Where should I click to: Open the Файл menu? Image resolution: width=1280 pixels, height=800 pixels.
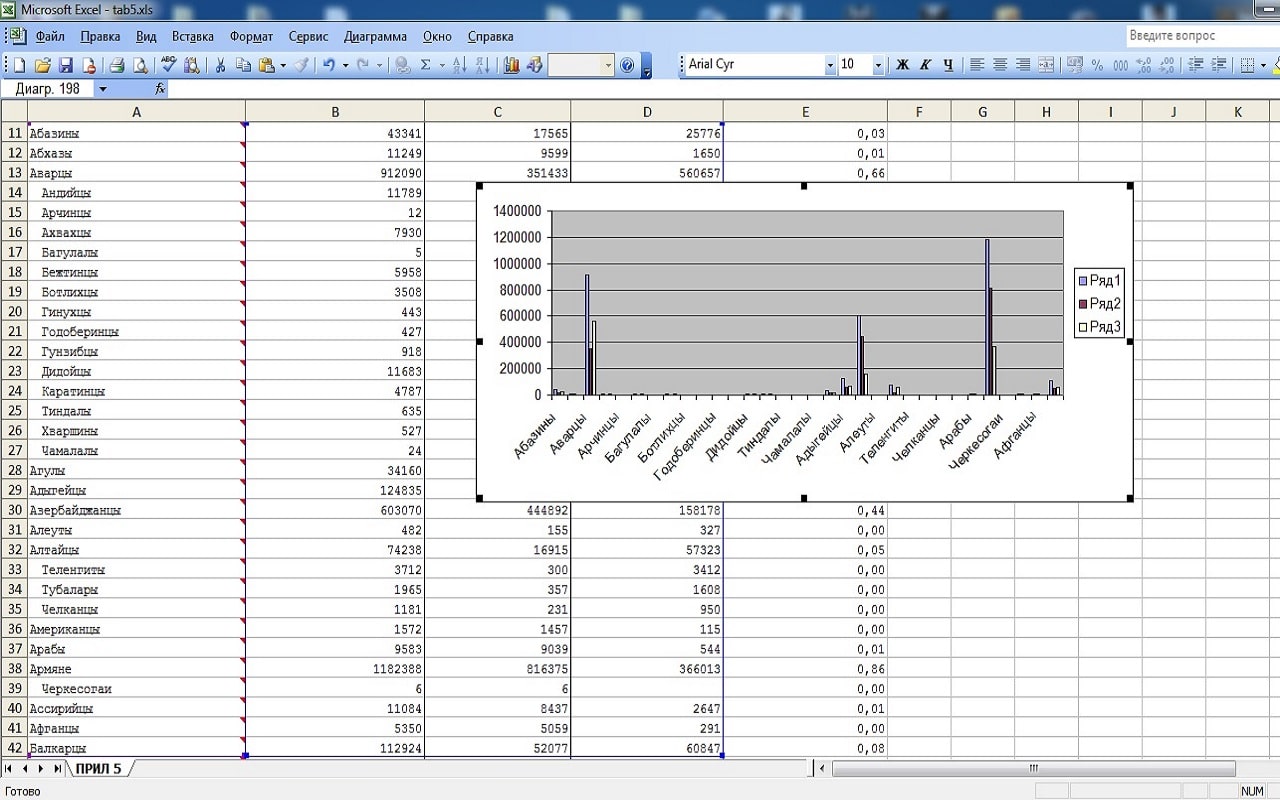(x=50, y=36)
